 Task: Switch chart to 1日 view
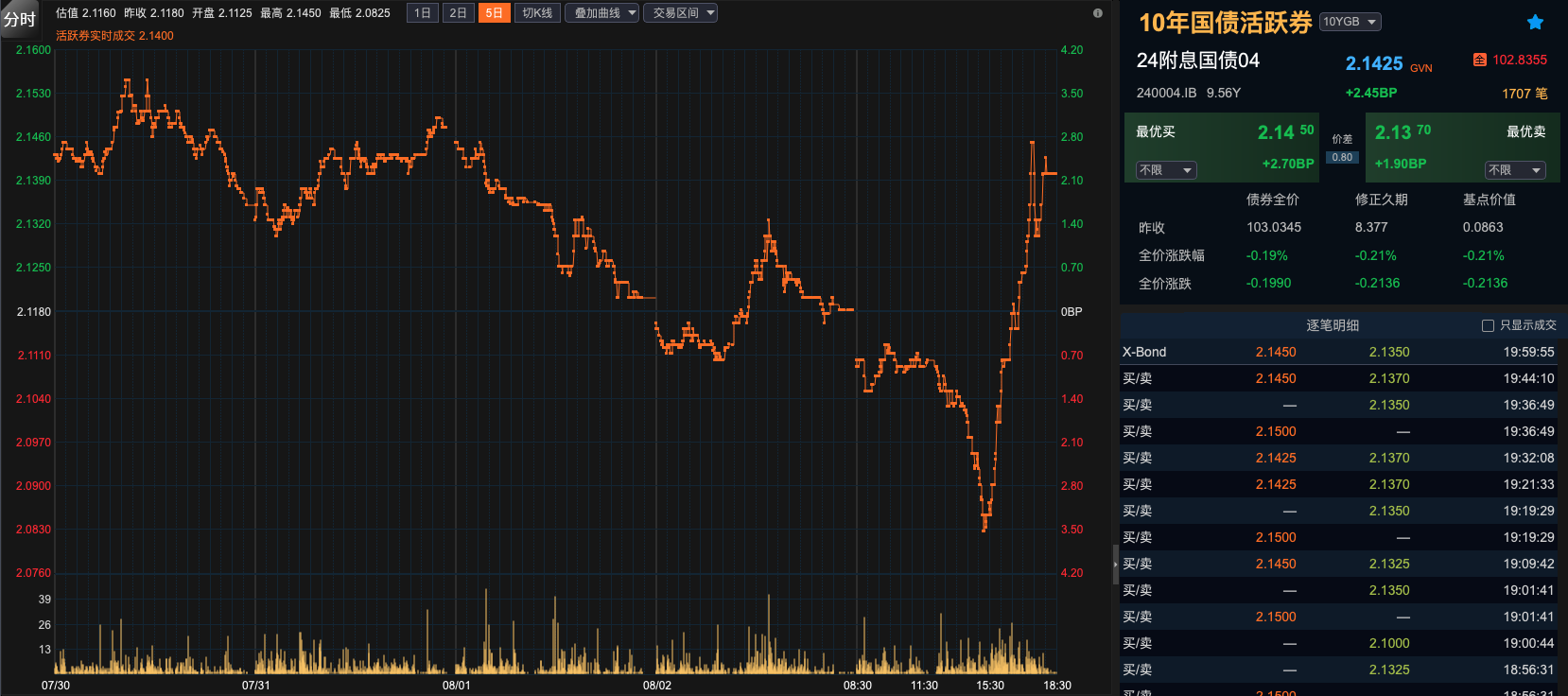(x=423, y=13)
